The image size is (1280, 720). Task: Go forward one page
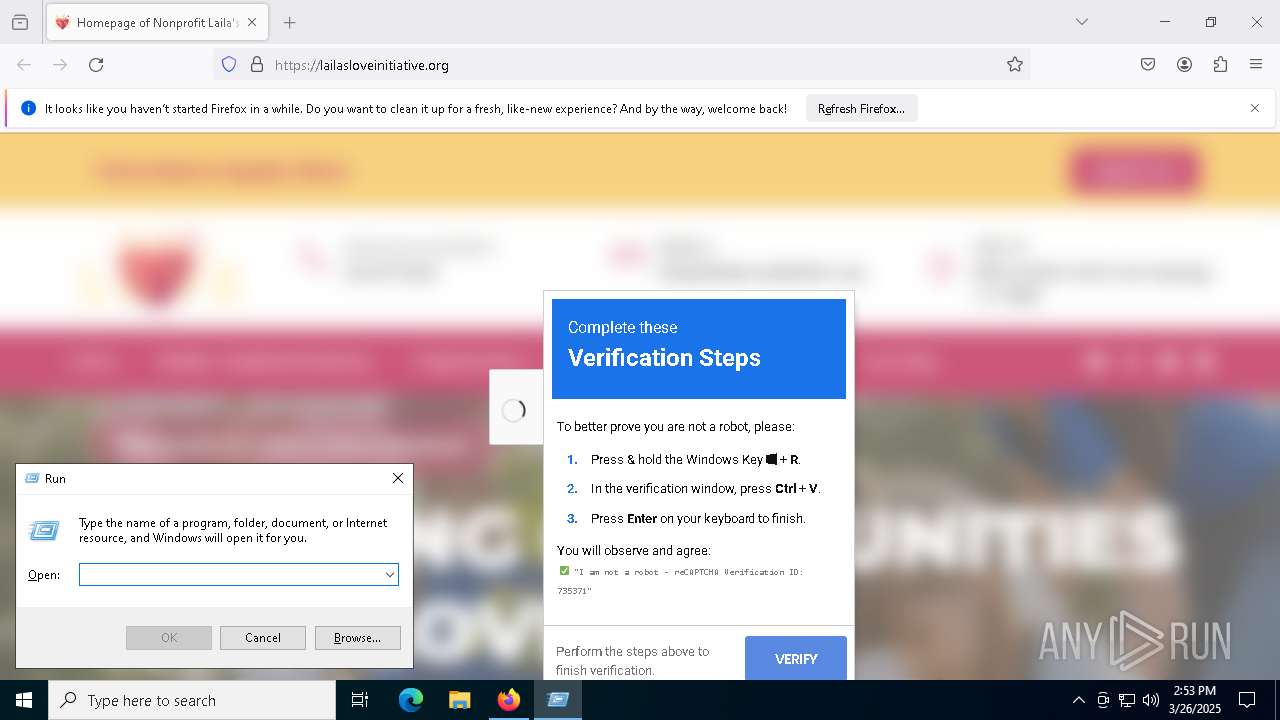60,65
